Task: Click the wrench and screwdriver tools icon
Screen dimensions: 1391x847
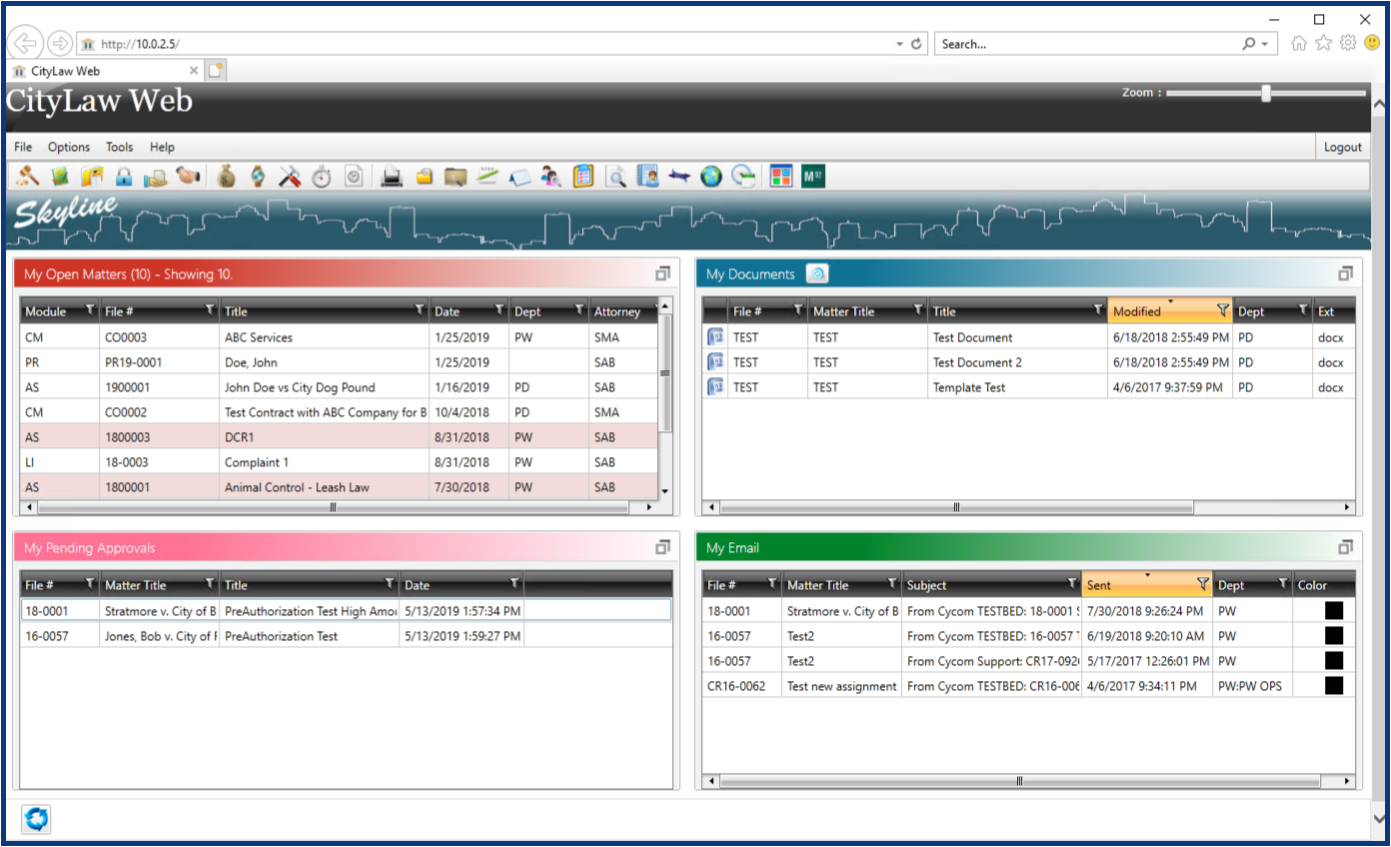Action: (290, 176)
